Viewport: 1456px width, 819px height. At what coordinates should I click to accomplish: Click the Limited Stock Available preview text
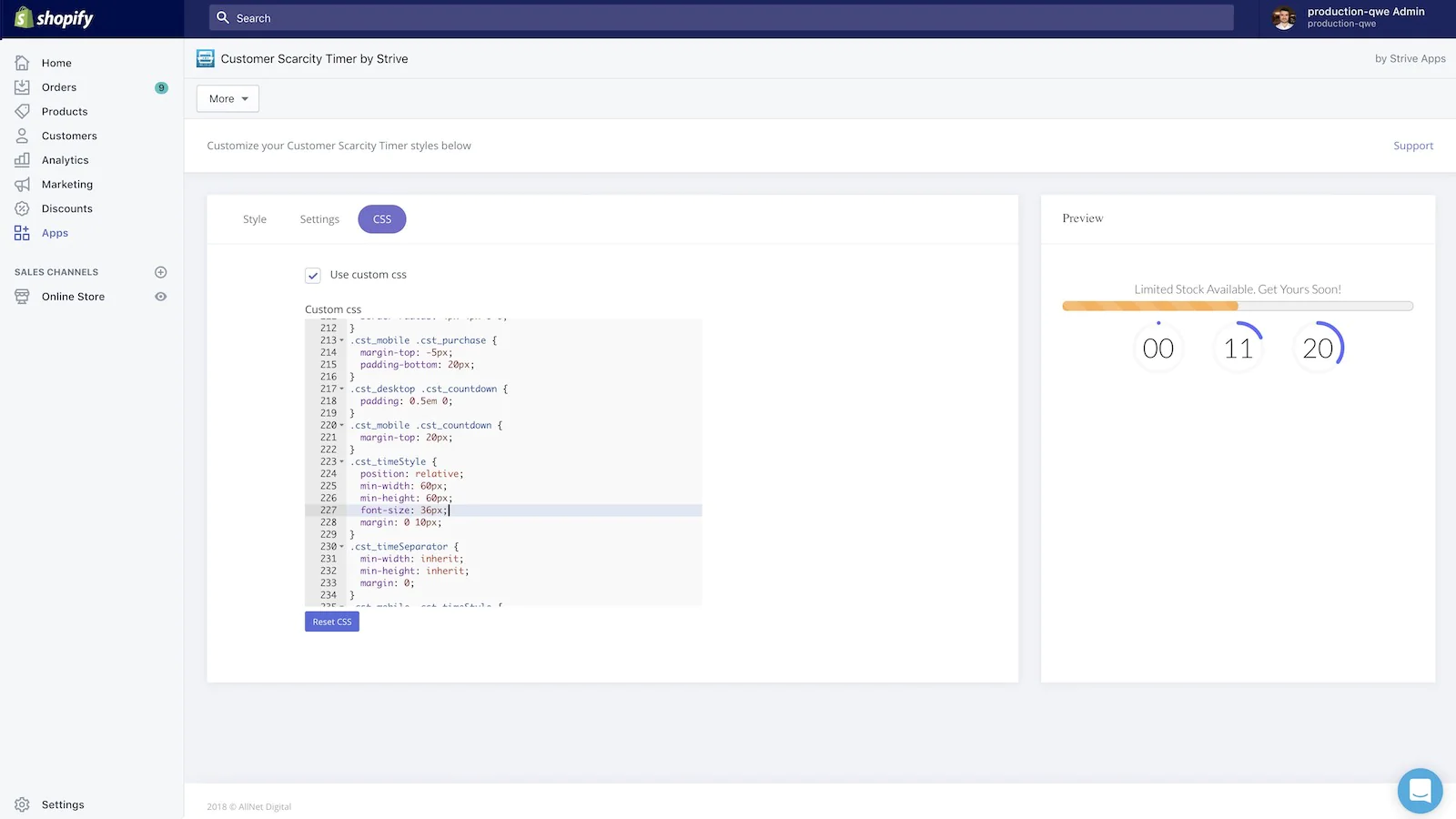click(1238, 289)
